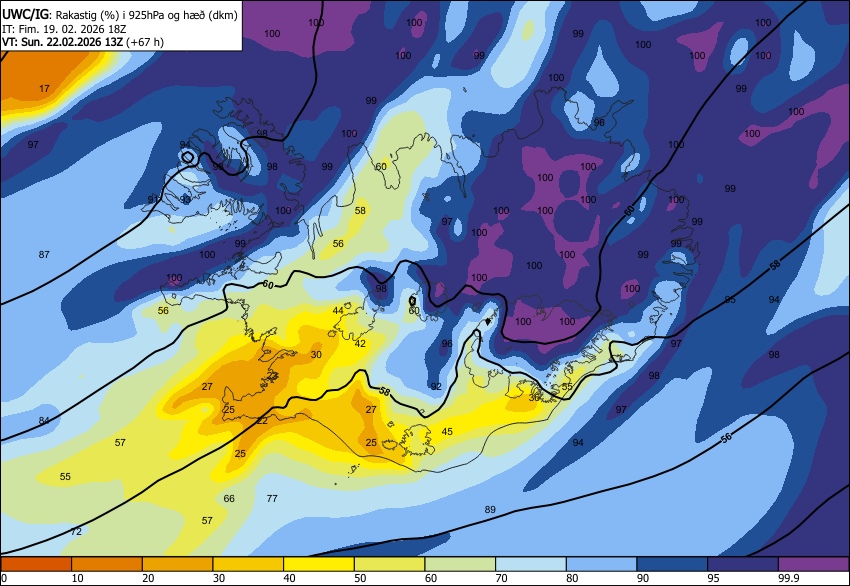The height and width of the screenshot is (586, 850).
Task: Click the title 'Rakastig (%) í 925hPa og hæð (dkm)'
Action: point(146,15)
